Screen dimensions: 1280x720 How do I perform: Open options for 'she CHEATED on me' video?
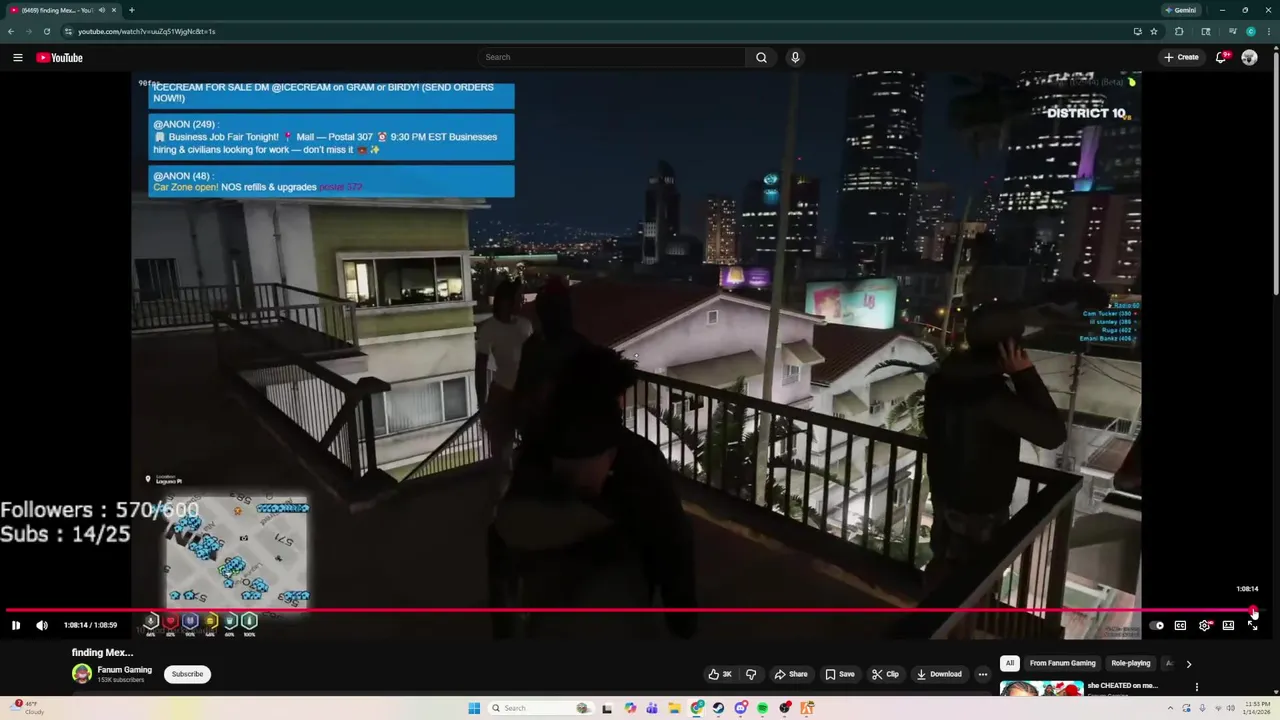pos(1197,687)
